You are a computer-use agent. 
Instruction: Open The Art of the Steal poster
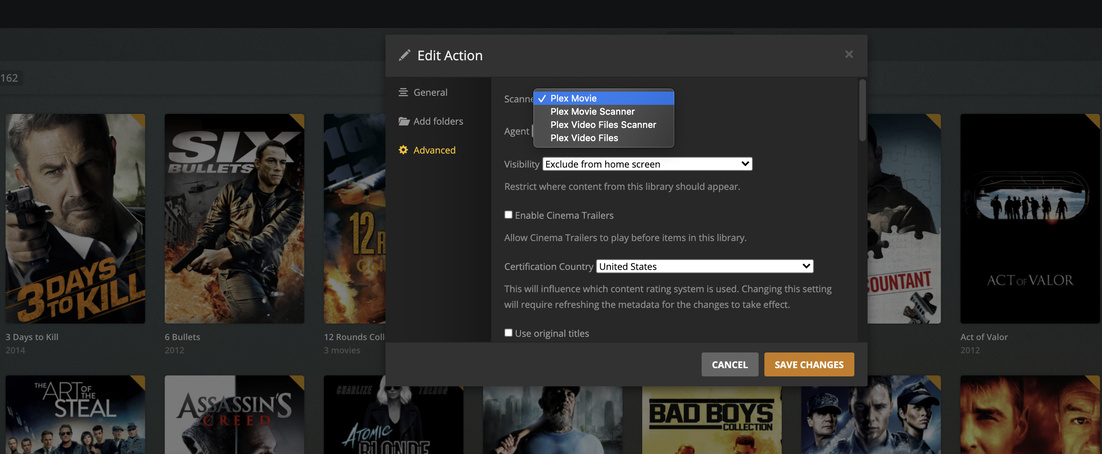(75, 415)
